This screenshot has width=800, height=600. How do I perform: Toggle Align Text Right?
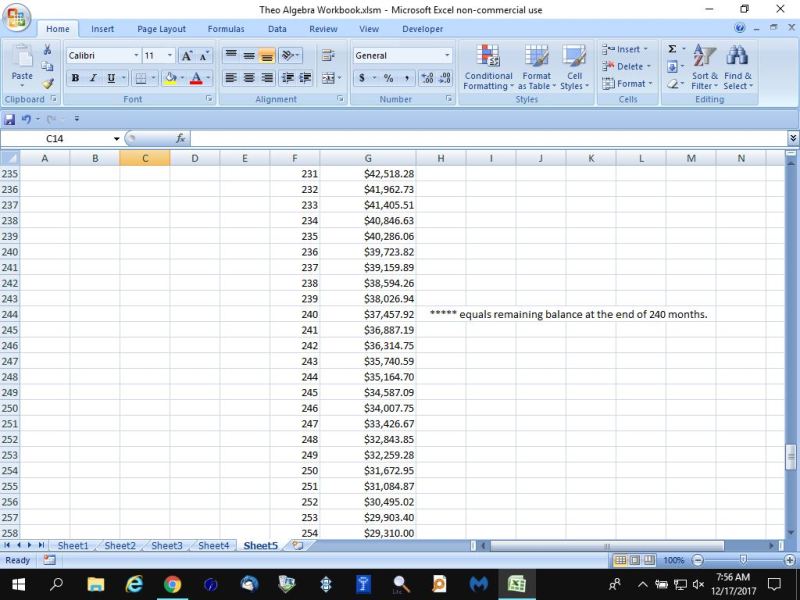[x=267, y=78]
